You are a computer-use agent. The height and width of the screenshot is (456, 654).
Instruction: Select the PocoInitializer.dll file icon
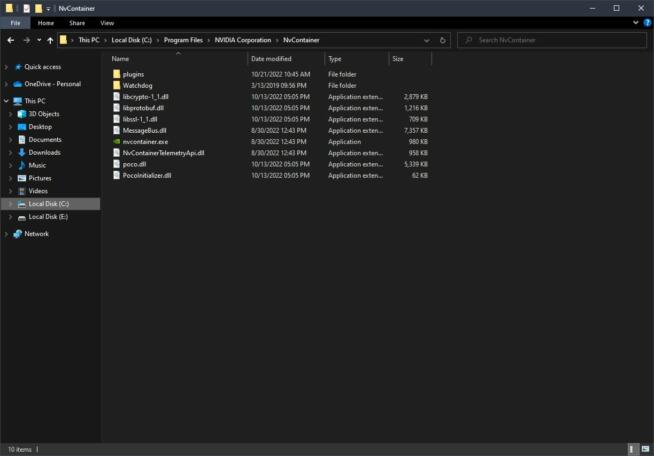pyautogui.click(x=116, y=175)
